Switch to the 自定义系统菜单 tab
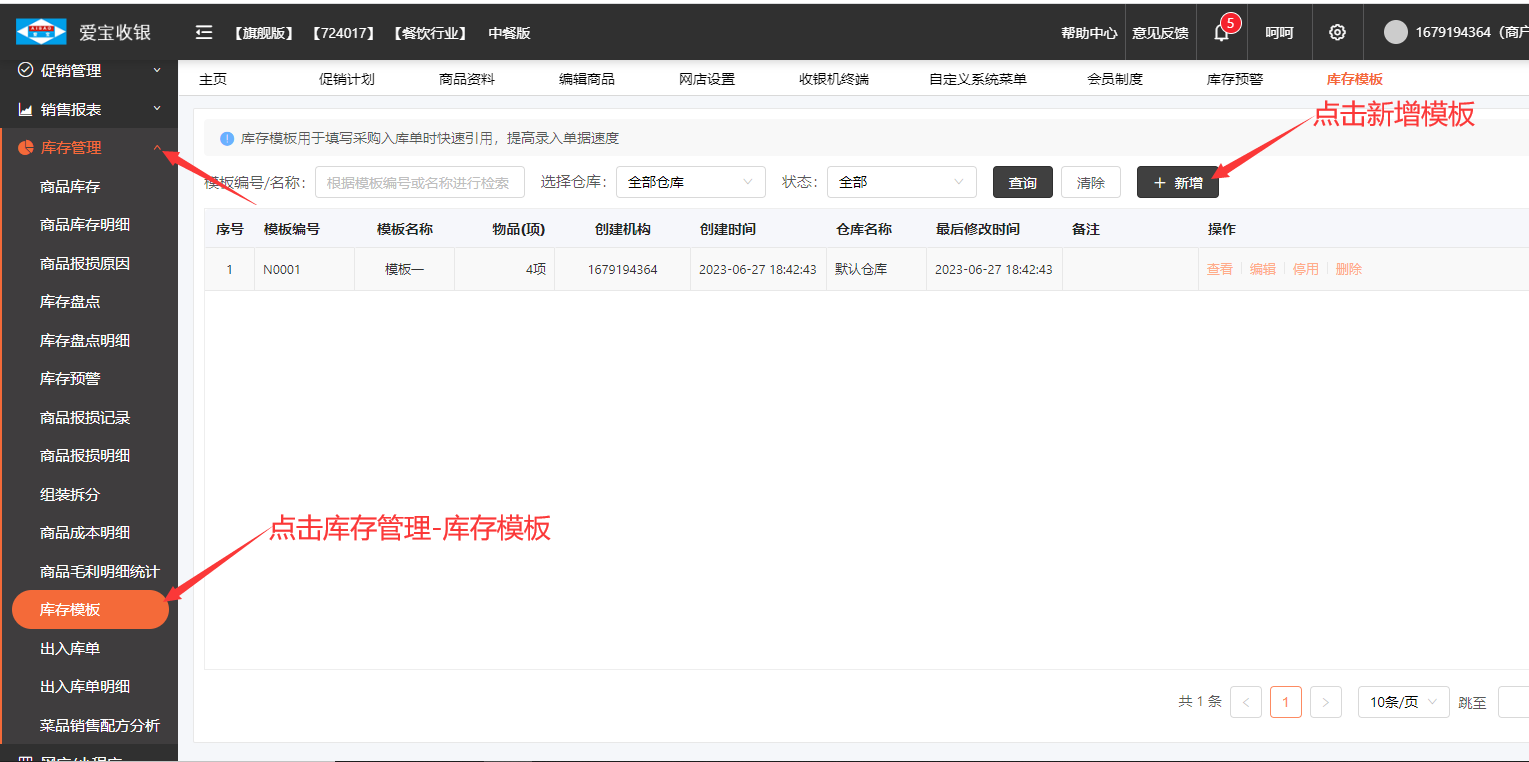Image resolution: width=1529 pixels, height=762 pixels. click(978, 79)
